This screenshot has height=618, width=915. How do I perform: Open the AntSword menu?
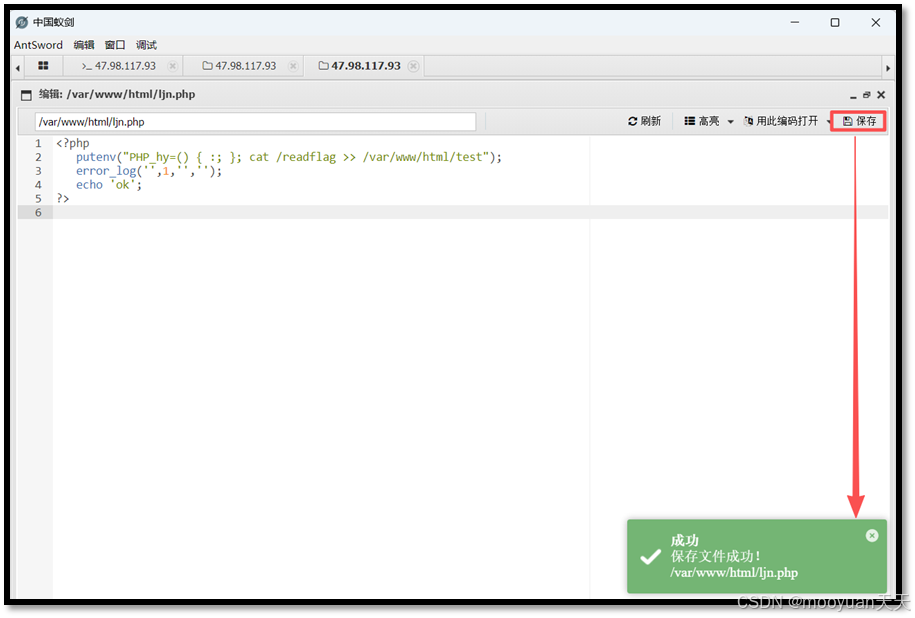pyautogui.click(x=38, y=45)
